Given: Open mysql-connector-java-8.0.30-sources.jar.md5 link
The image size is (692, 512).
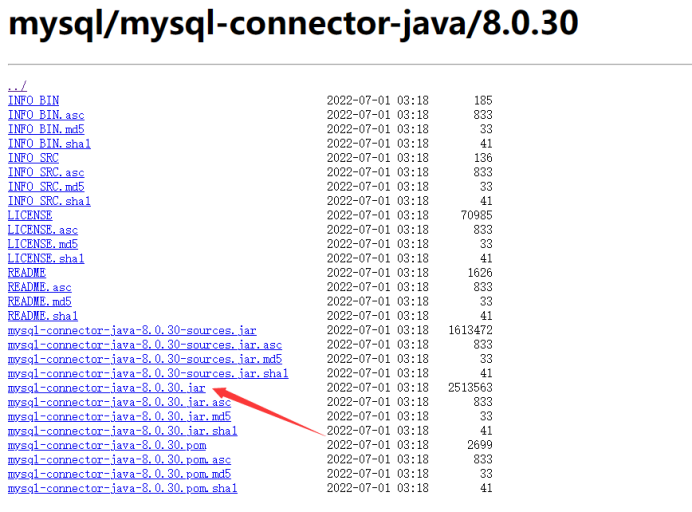Looking at the screenshot, I should coord(145,359).
